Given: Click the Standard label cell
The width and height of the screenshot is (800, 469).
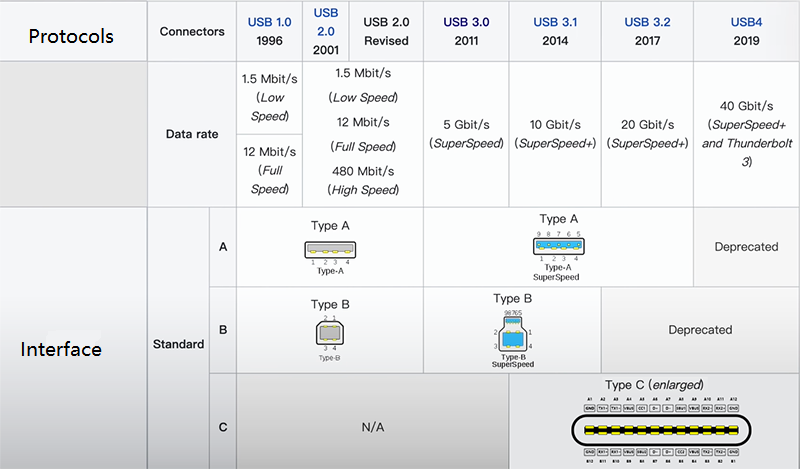Looking at the screenshot, I should (178, 344).
